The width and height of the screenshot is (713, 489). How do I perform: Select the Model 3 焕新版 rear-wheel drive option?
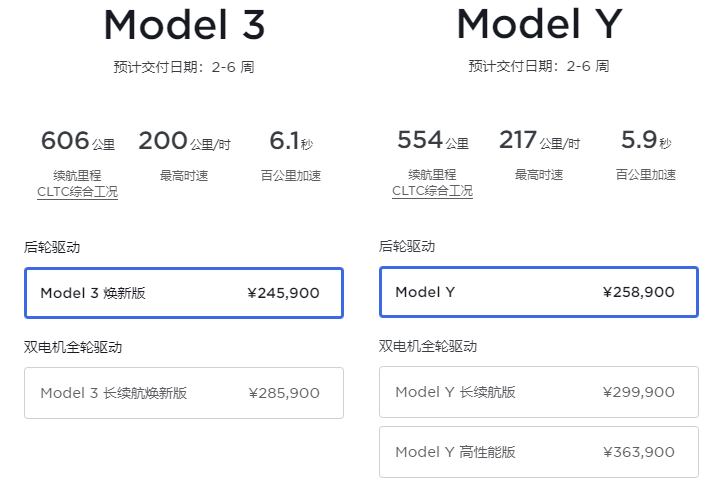(x=184, y=293)
